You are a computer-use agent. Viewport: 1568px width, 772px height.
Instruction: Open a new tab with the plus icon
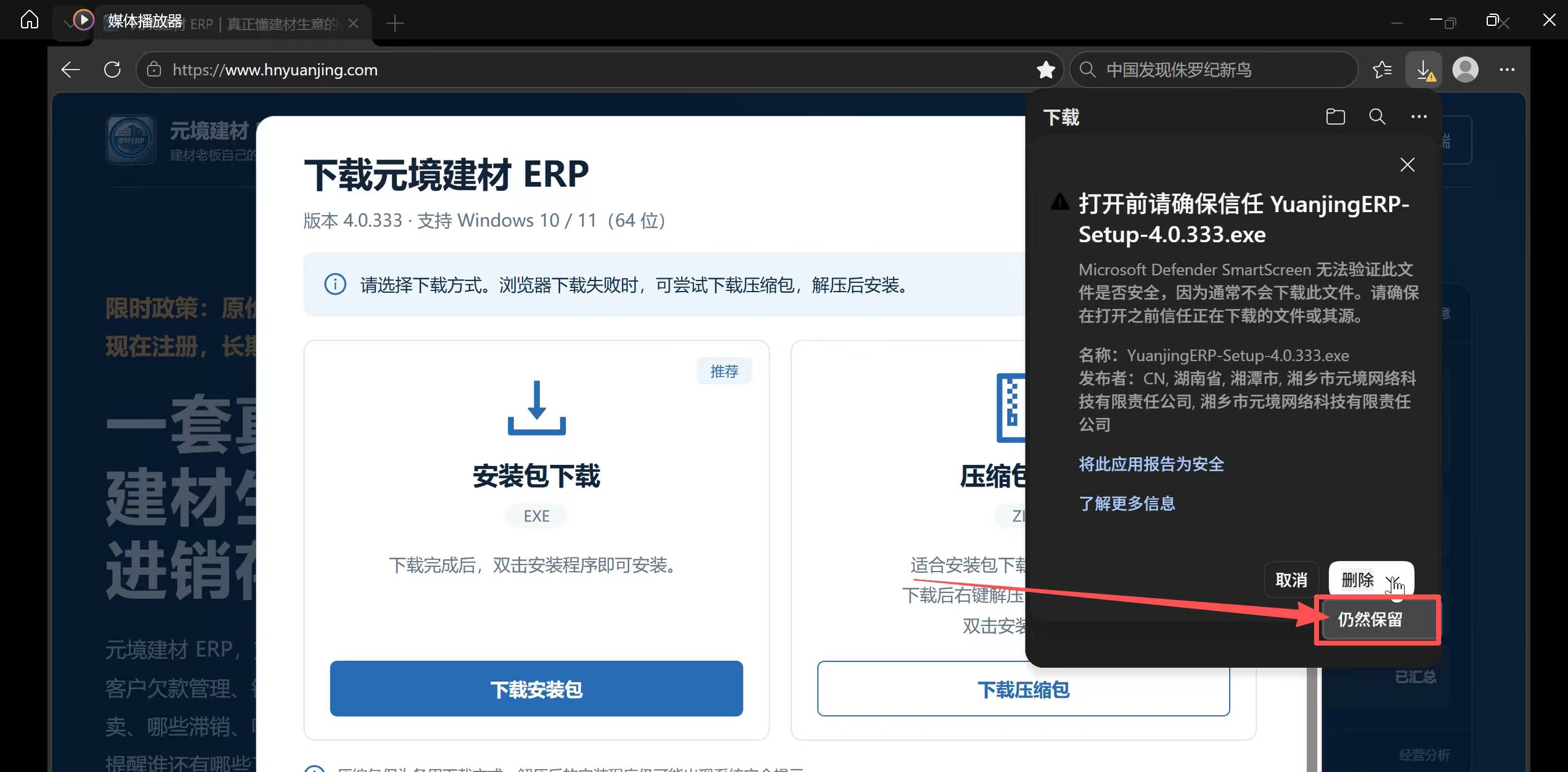click(394, 23)
